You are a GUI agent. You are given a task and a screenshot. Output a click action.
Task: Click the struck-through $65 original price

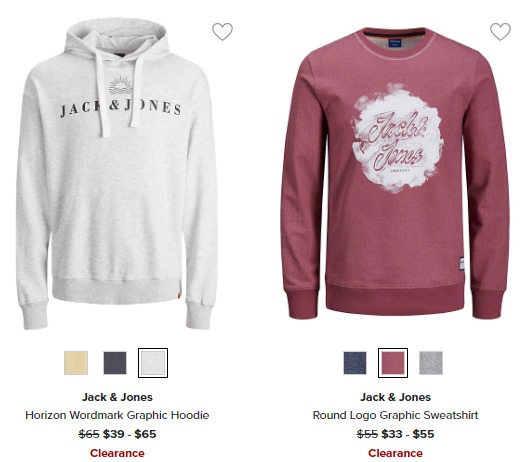point(89,434)
